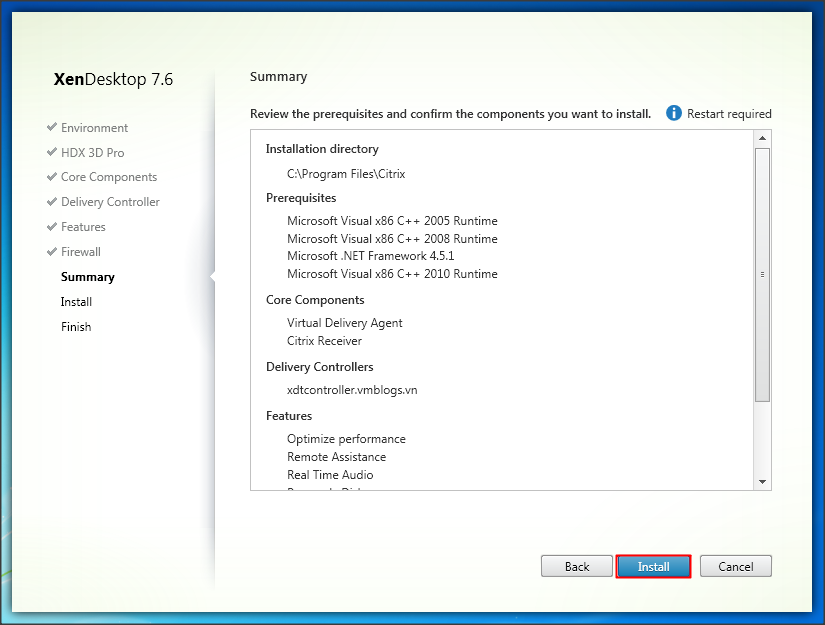
Task: Click the xdtcontroller.vmblogs.vn controller entry
Action: click(352, 390)
